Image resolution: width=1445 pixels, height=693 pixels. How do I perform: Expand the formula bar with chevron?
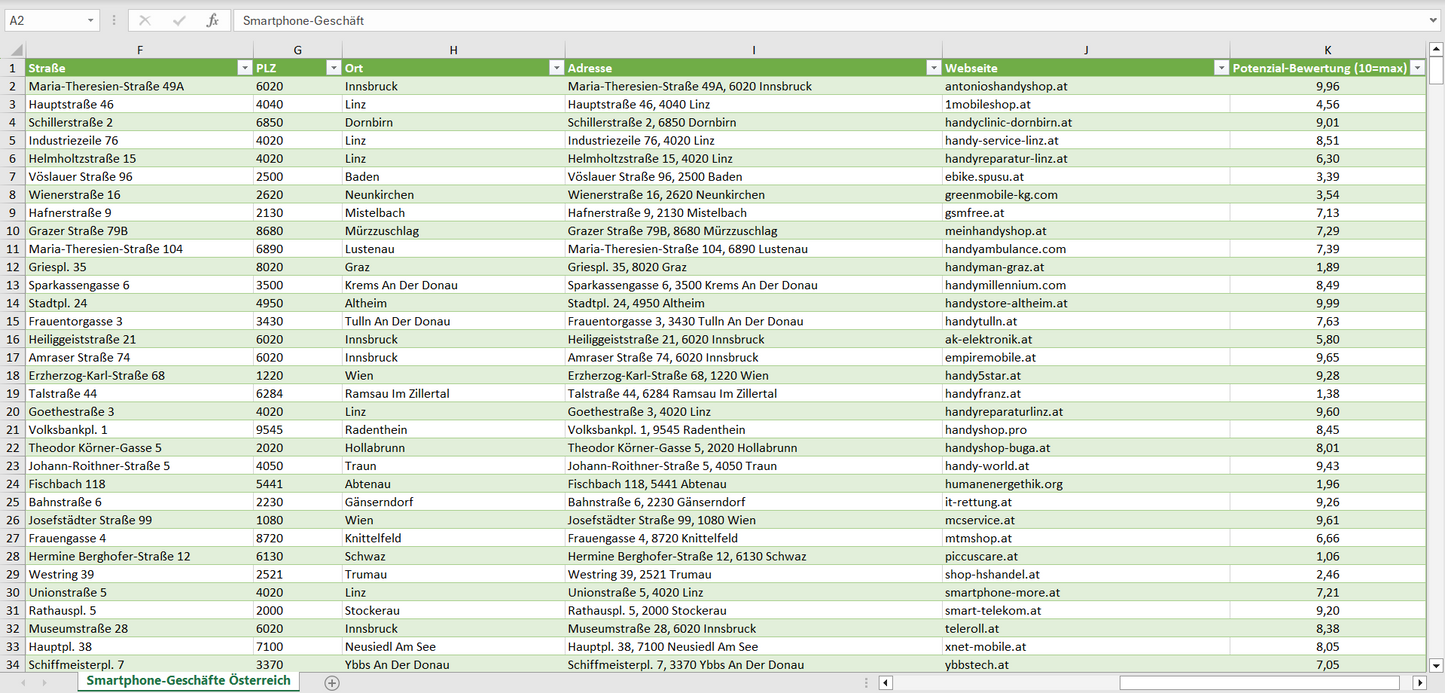[1435, 20]
